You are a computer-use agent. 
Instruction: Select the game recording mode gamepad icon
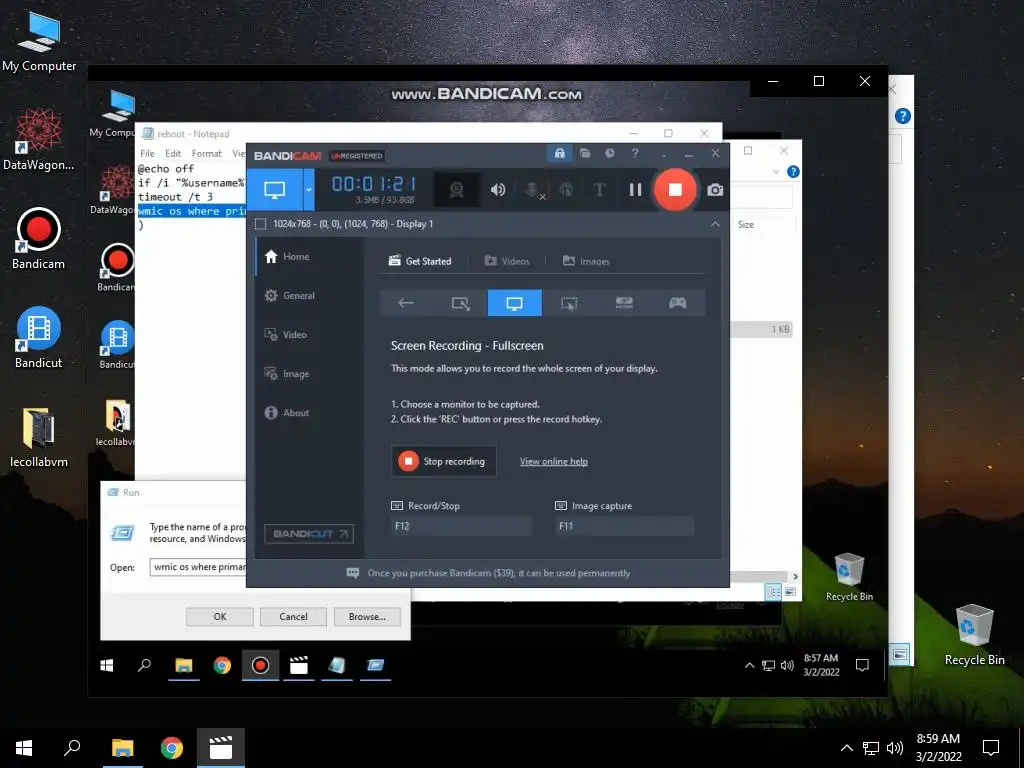coord(678,303)
